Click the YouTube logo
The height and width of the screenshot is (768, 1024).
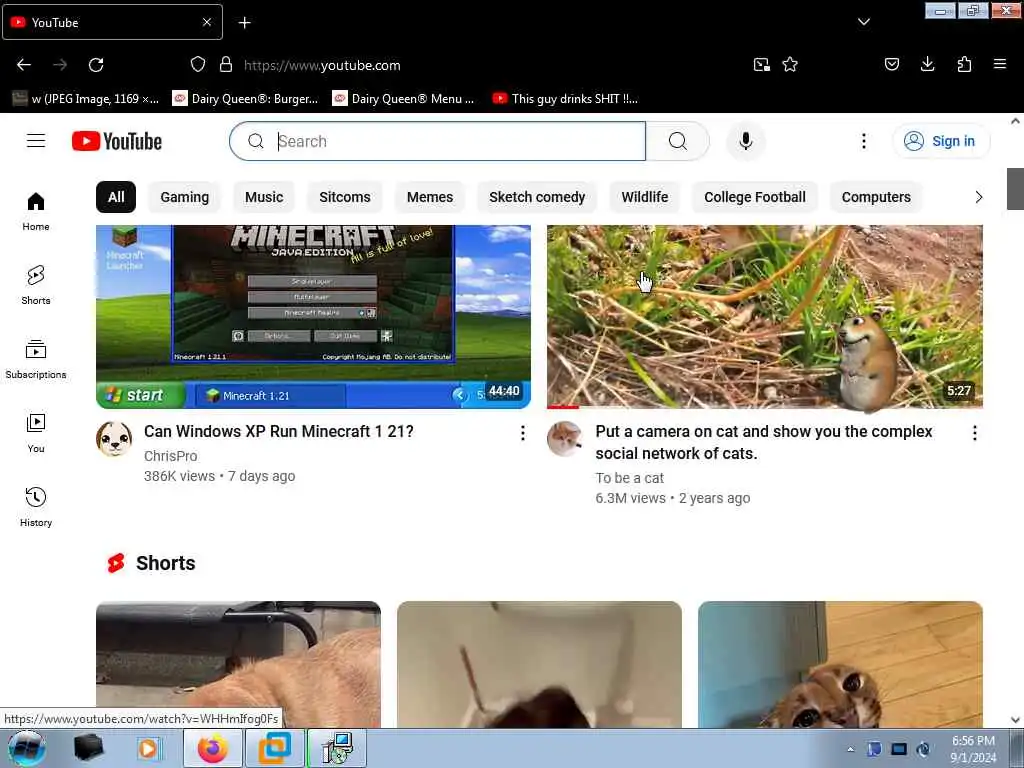[x=117, y=141]
